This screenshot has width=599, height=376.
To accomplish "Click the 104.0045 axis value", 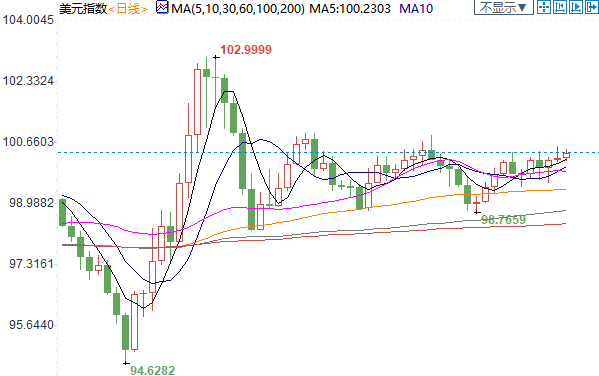I will [28, 20].
